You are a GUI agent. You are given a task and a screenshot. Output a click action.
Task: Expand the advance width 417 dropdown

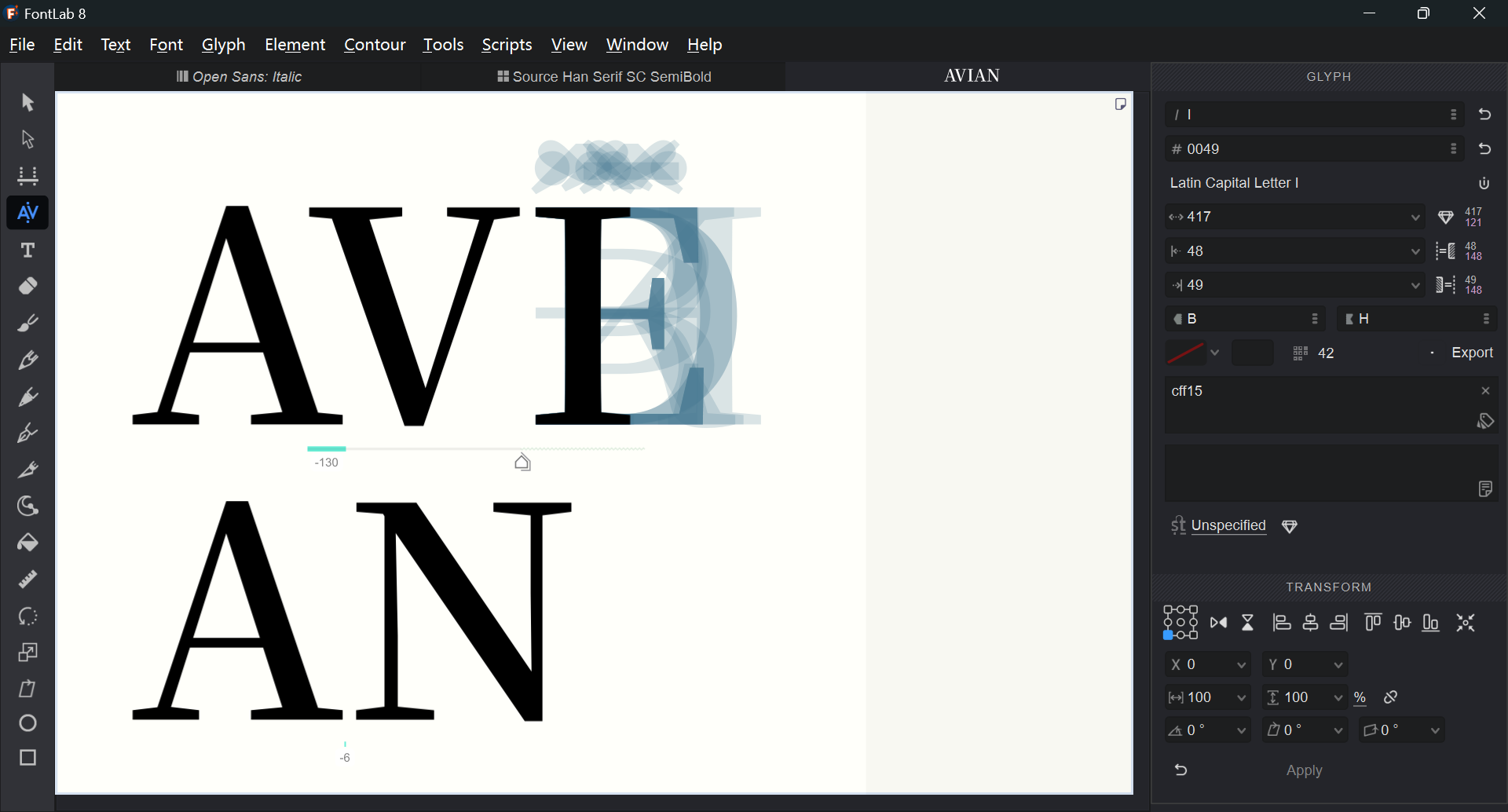click(x=1416, y=218)
